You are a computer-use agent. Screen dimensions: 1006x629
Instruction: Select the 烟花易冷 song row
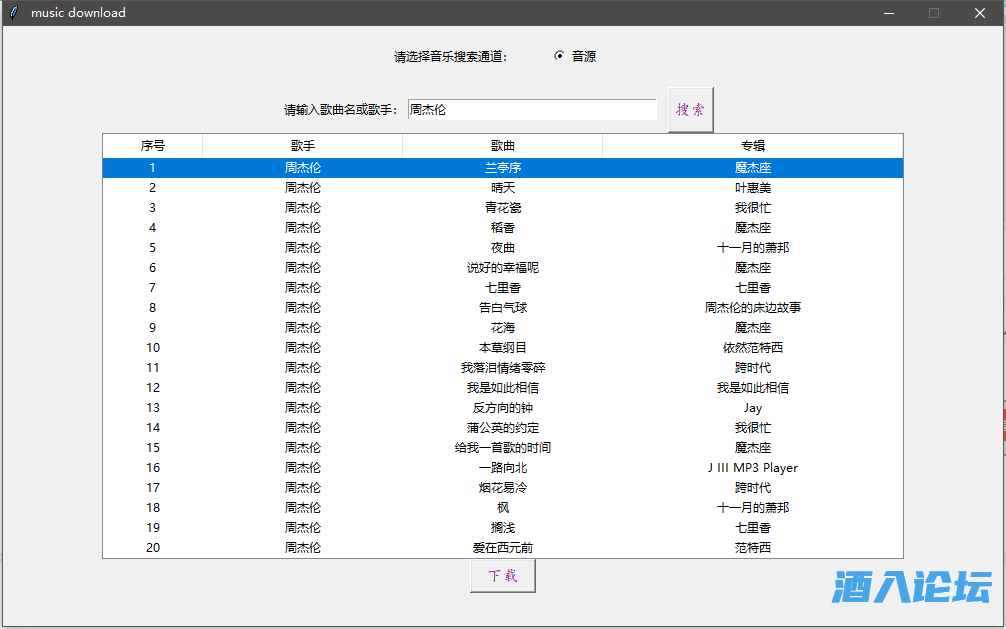[502, 488]
